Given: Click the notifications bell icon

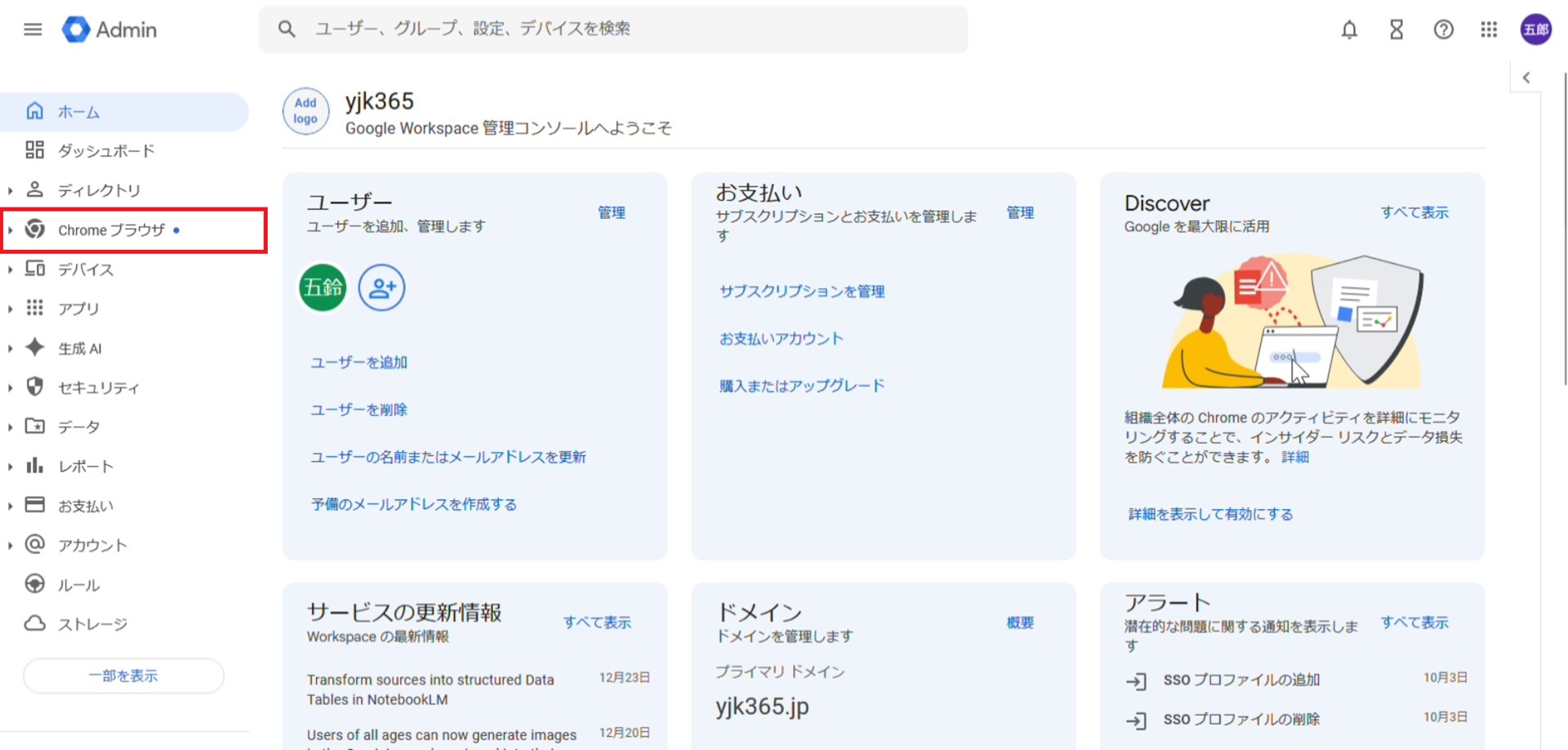Looking at the screenshot, I should point(1349,29).
